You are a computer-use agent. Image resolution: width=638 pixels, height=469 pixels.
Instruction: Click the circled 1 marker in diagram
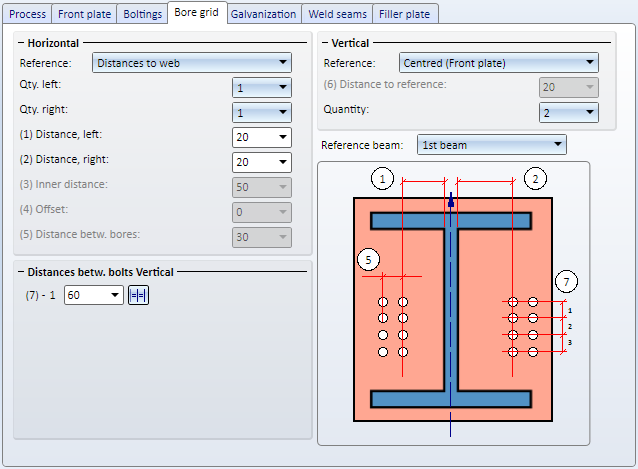click(x=382, y=179)
